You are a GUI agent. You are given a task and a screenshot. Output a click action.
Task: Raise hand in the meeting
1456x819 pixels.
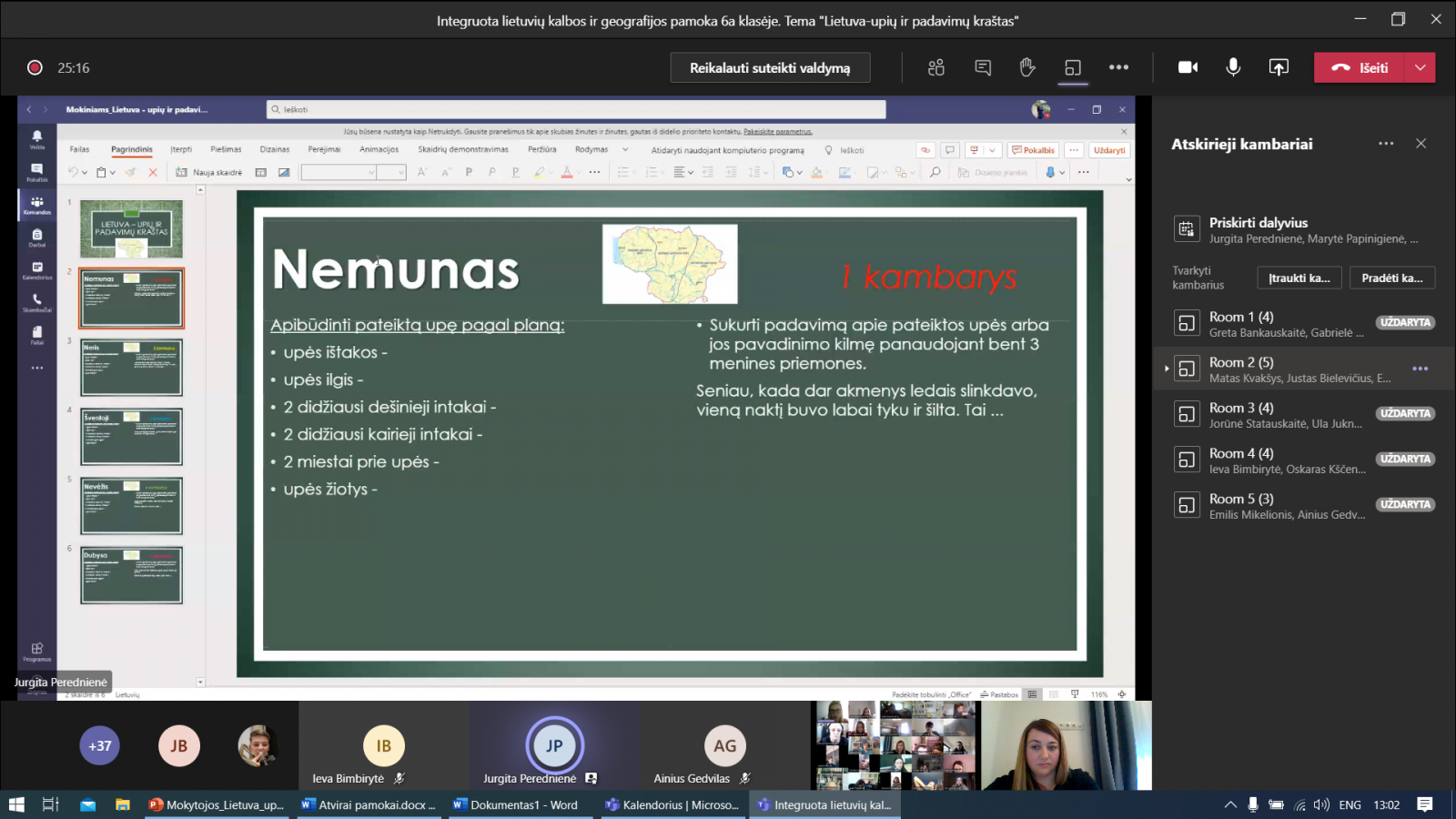[1027, 67]
